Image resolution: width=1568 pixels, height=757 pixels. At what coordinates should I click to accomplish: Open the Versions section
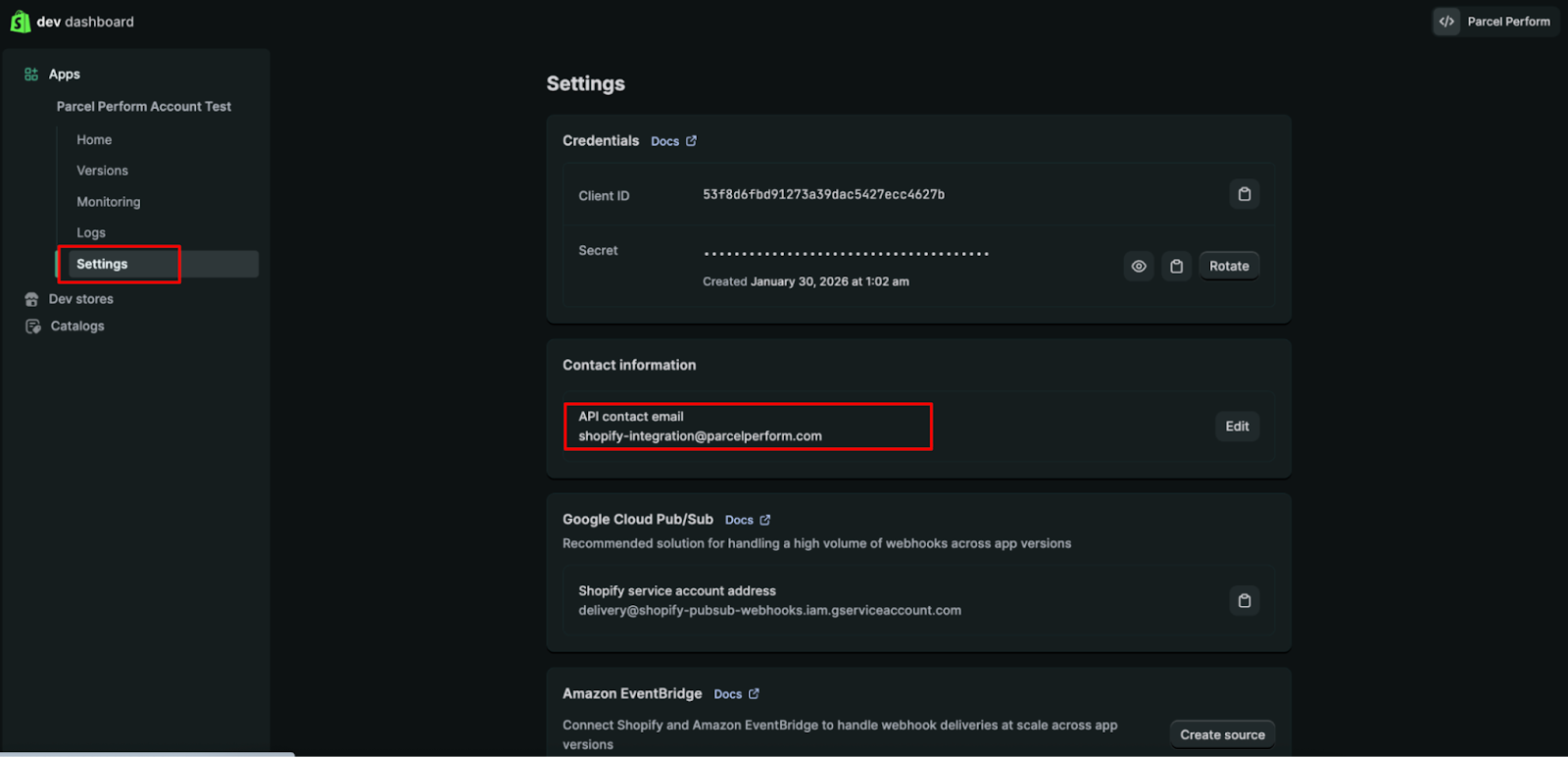pos(102,171)
